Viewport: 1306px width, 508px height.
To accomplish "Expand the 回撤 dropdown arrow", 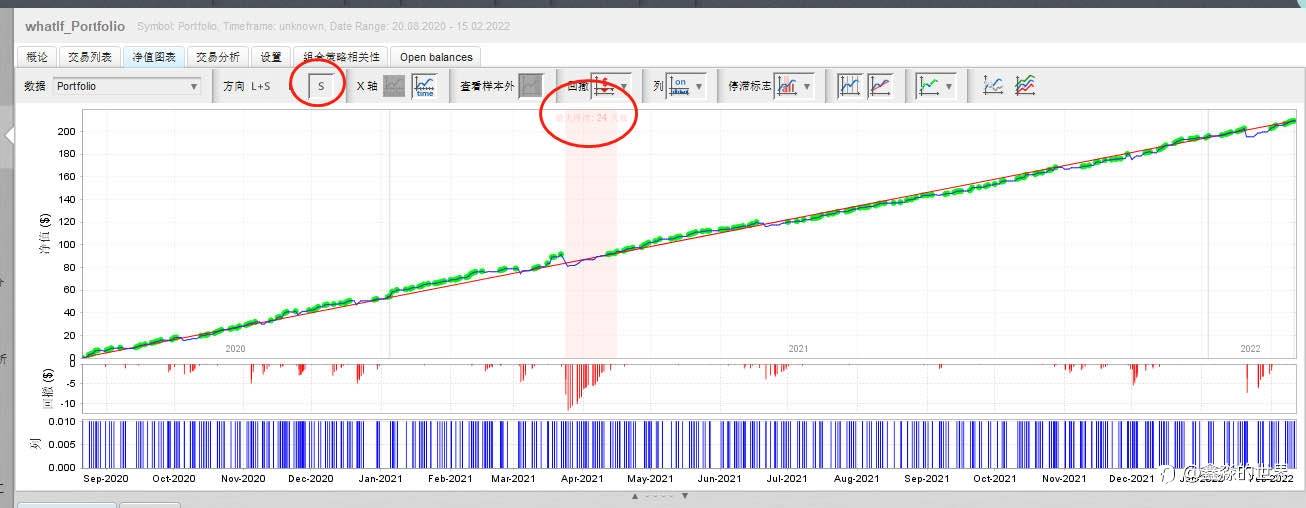I will coord(625,87).
